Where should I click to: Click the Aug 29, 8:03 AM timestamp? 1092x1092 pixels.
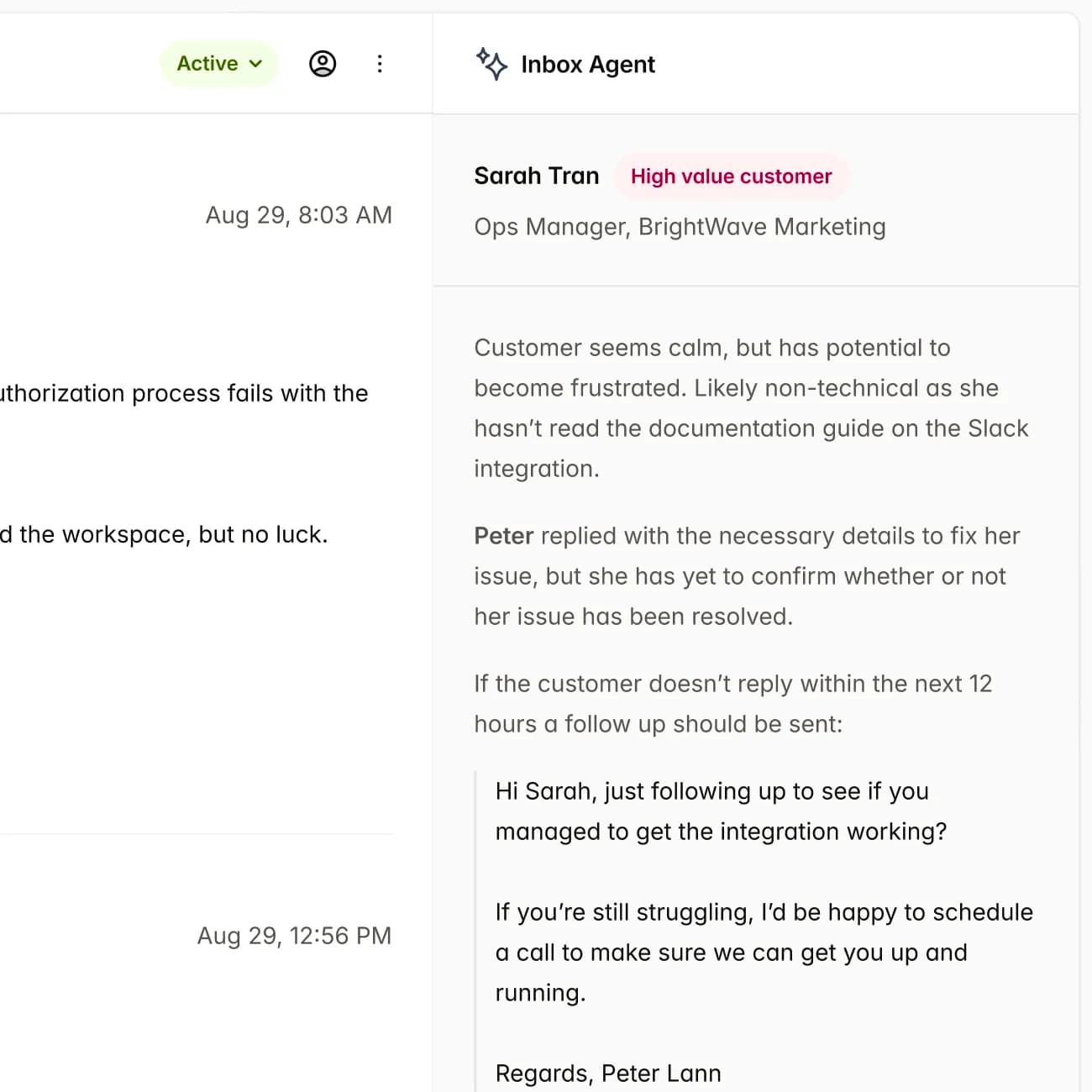pyautogui.click(x=298, y=215)
